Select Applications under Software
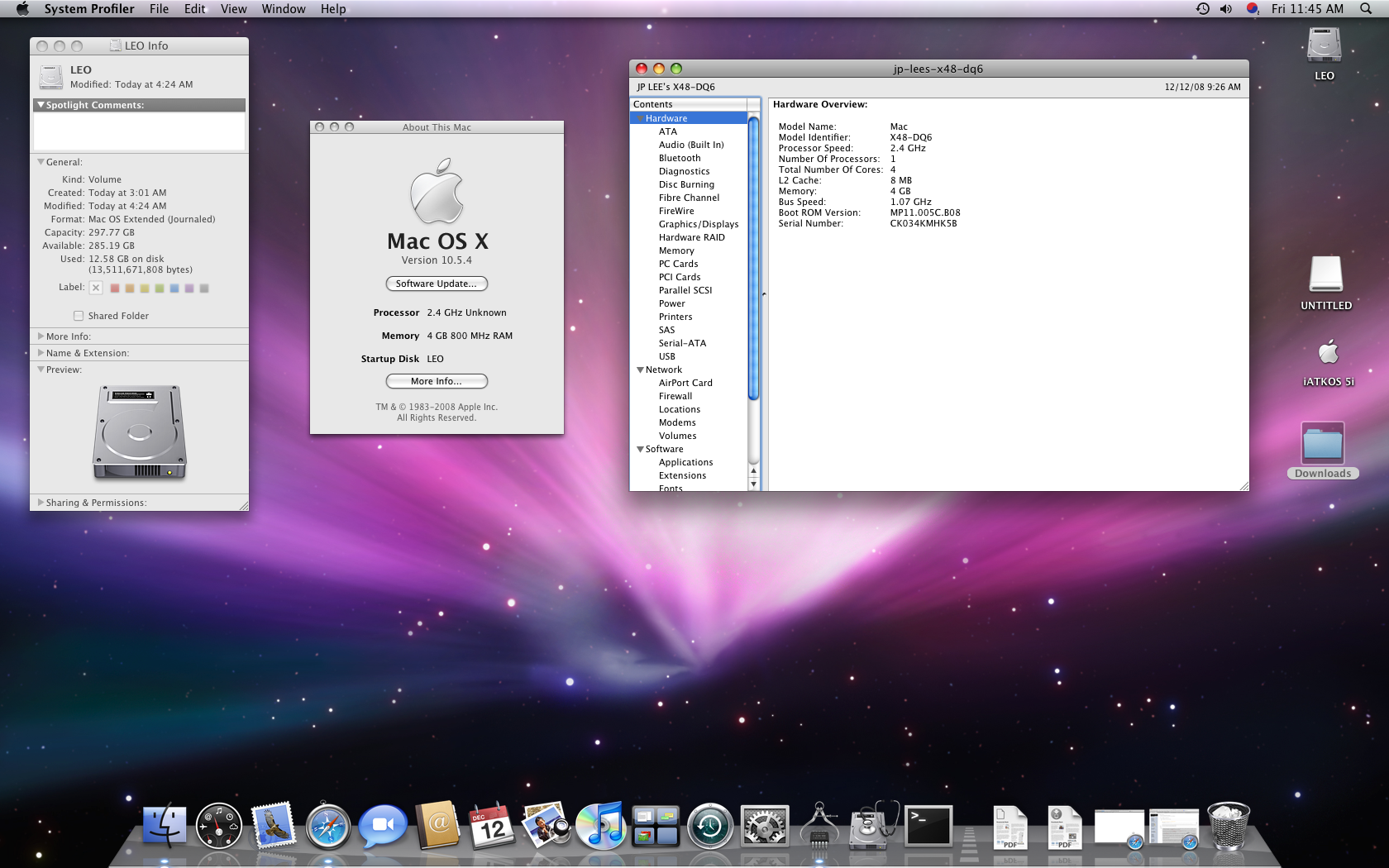The height and width of the screenshot is (868, 1389). (x=685, y=462)
